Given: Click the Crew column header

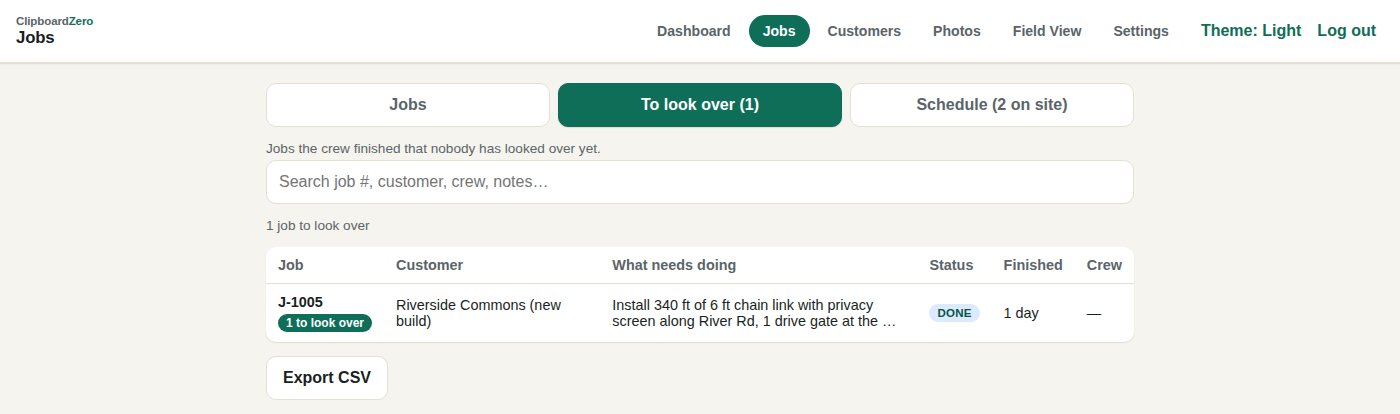Looking at the screenshot, I should (1104, 265).
